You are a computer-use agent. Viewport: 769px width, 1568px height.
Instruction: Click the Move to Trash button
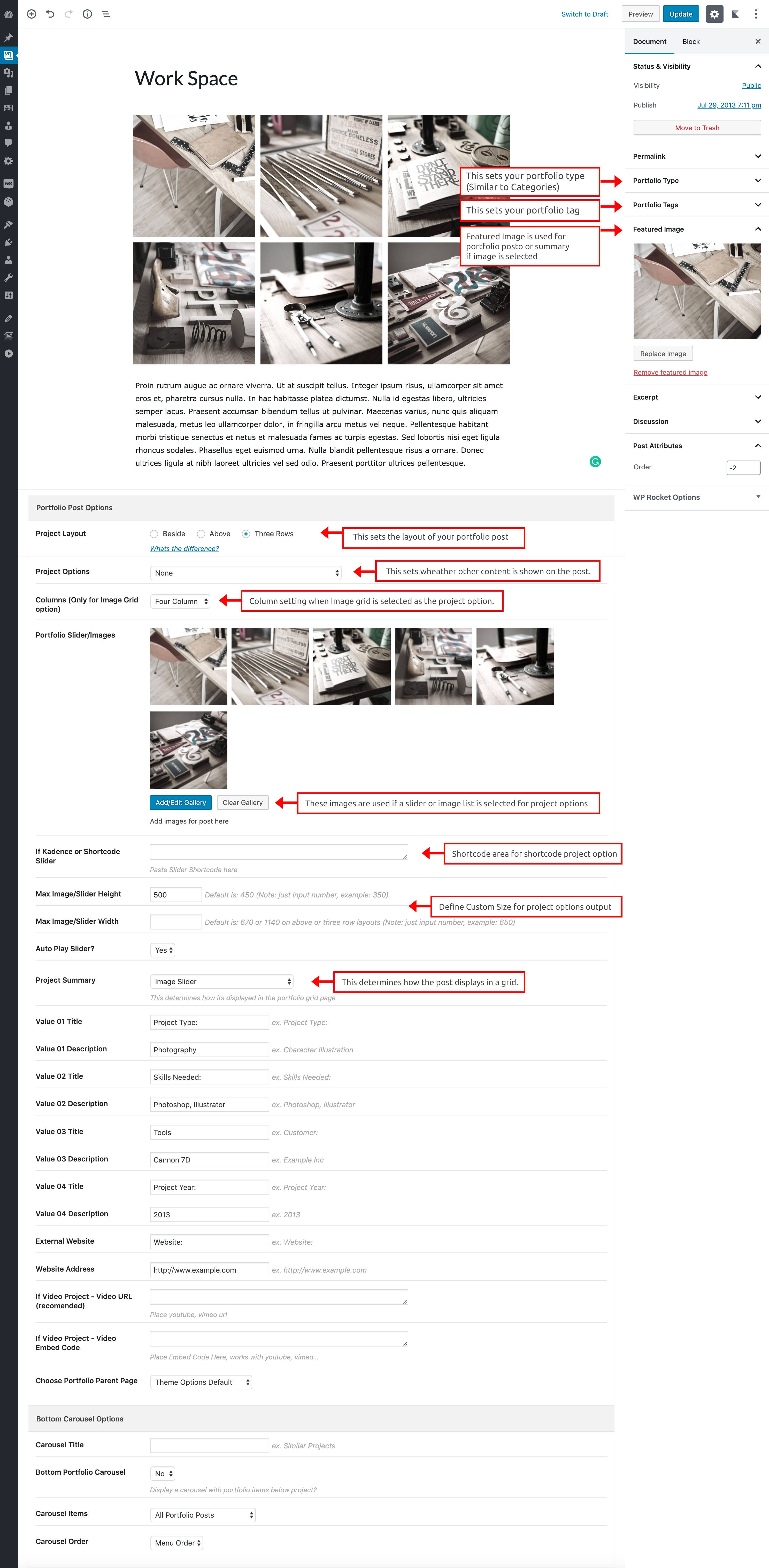click(x=697, y=128)
